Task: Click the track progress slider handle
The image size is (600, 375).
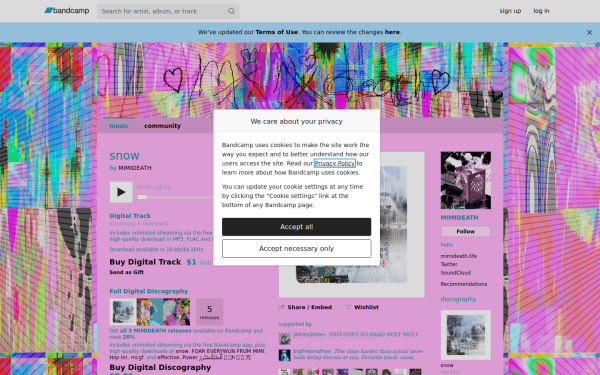Action: tap(142, 197)
